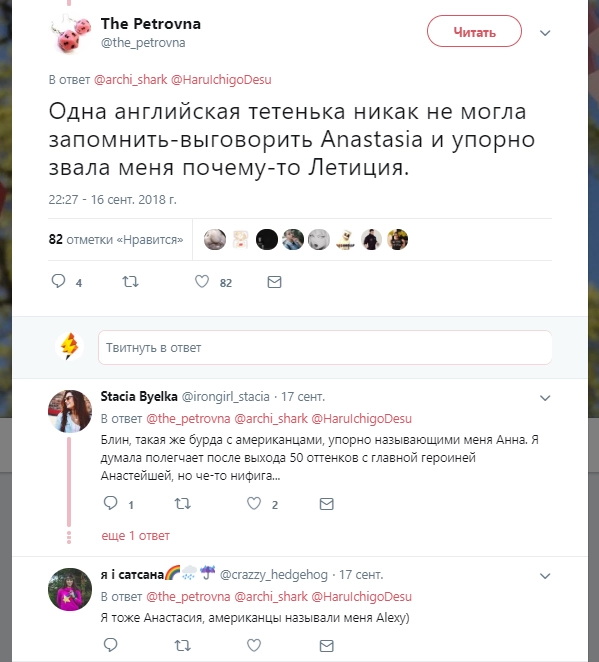
Task: Retweet crazzy_hedgehog's reply
Action: point(183,646)
